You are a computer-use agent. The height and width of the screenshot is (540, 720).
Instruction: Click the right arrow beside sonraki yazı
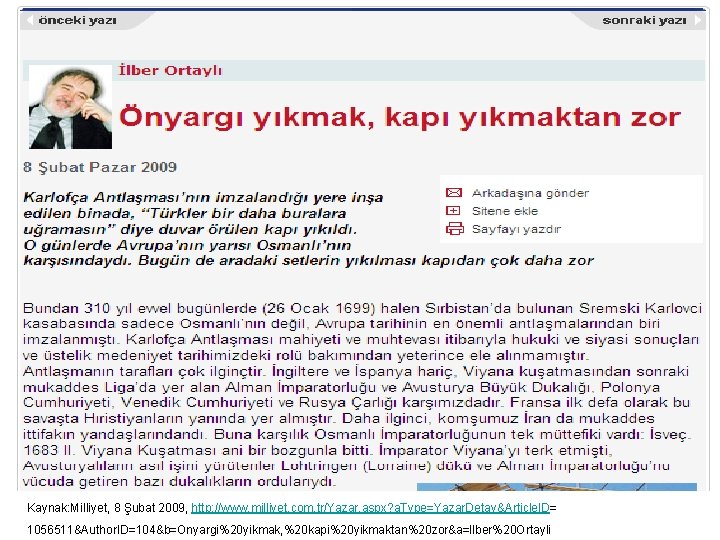pyautogui.click(x=698, y=20)
